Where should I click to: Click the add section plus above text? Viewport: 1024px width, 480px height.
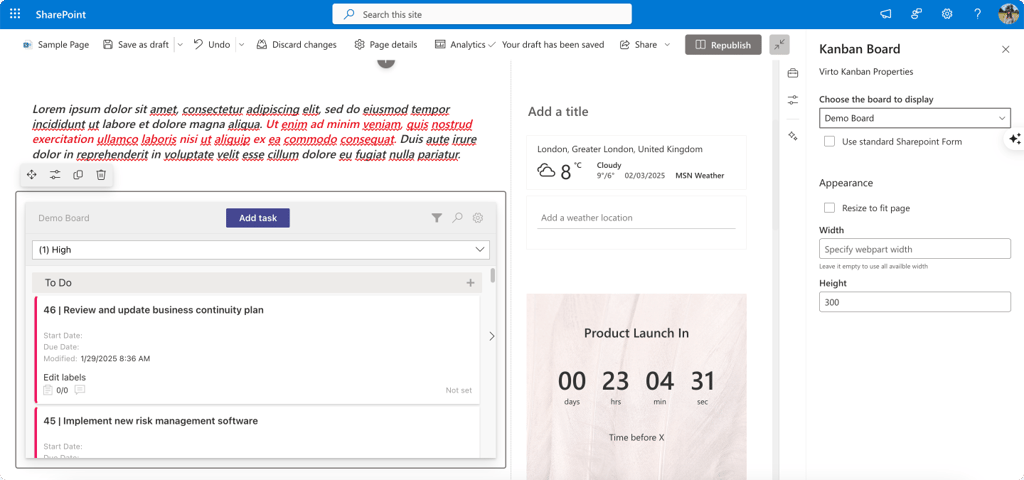click(x=386, y=61)
